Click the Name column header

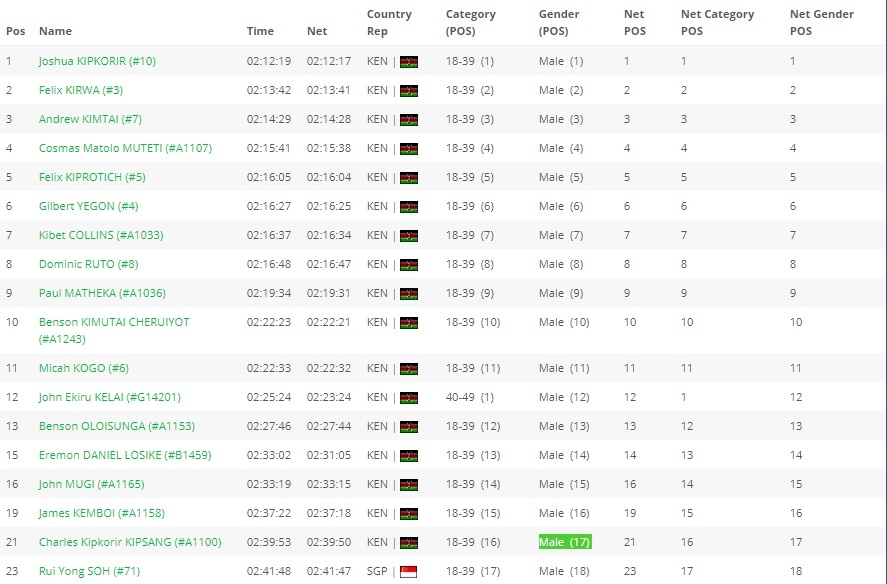pyautogui.click(x=55, y=31)
